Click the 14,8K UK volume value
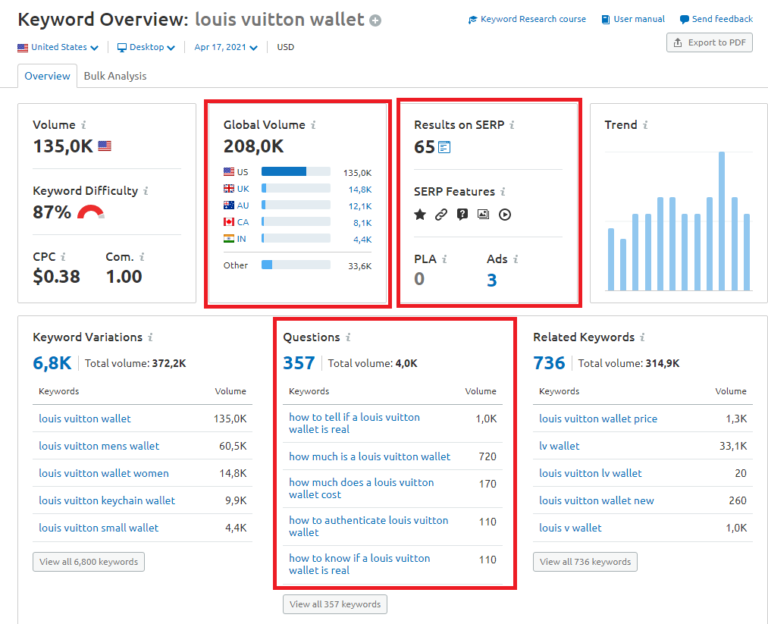Screen dimensions: 768x624 (x=360, y=189)
